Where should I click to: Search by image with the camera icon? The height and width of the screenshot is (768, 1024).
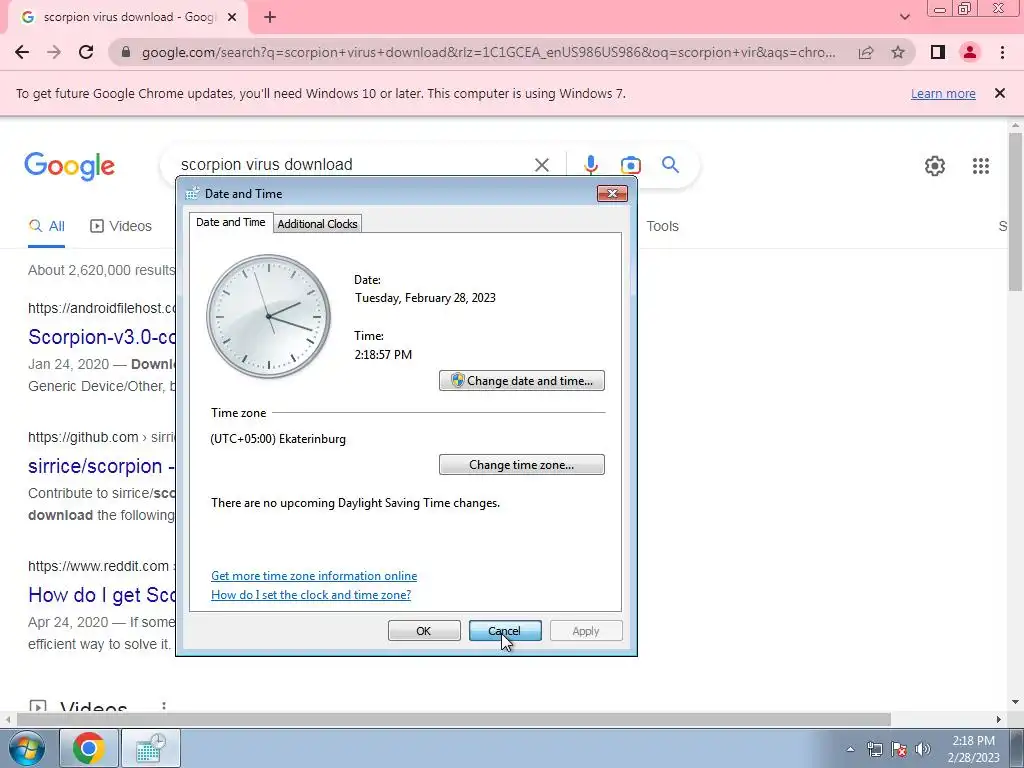pyautogui.click(x=630, y=165)
